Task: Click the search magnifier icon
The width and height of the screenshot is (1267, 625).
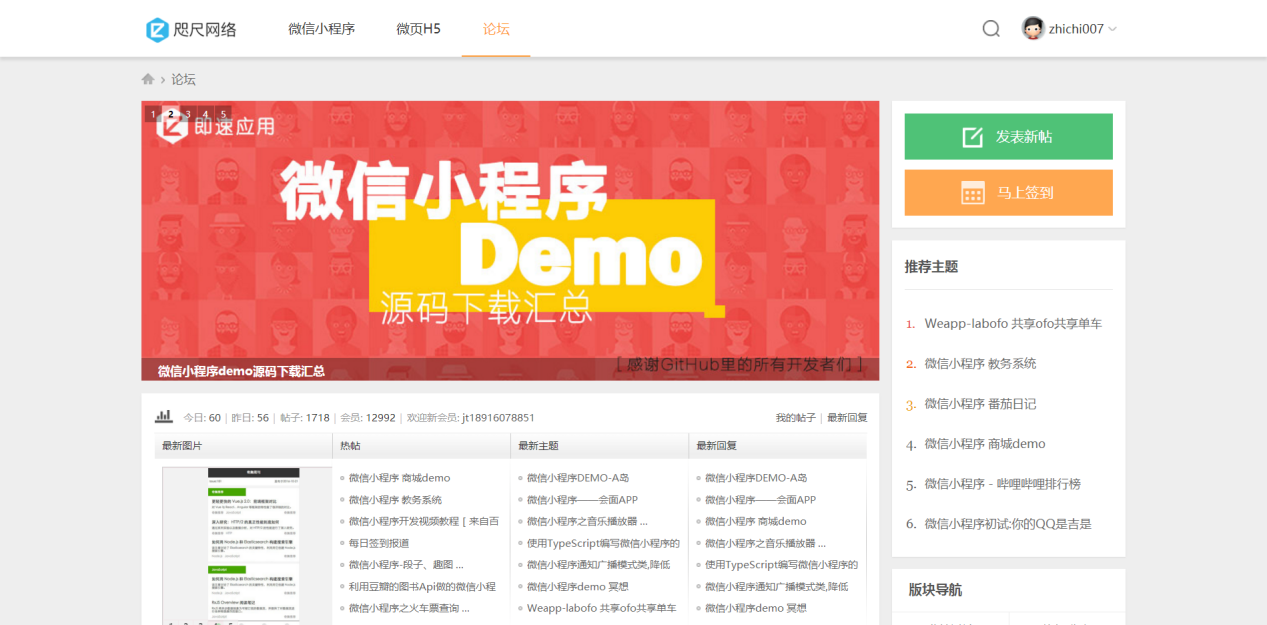Action: pos(991,29)
